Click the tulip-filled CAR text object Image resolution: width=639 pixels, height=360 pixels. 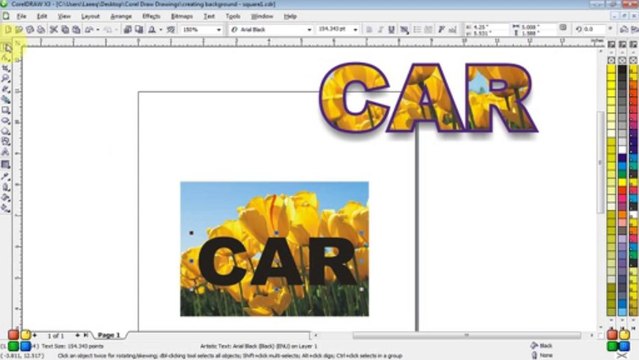coord(427,98)
